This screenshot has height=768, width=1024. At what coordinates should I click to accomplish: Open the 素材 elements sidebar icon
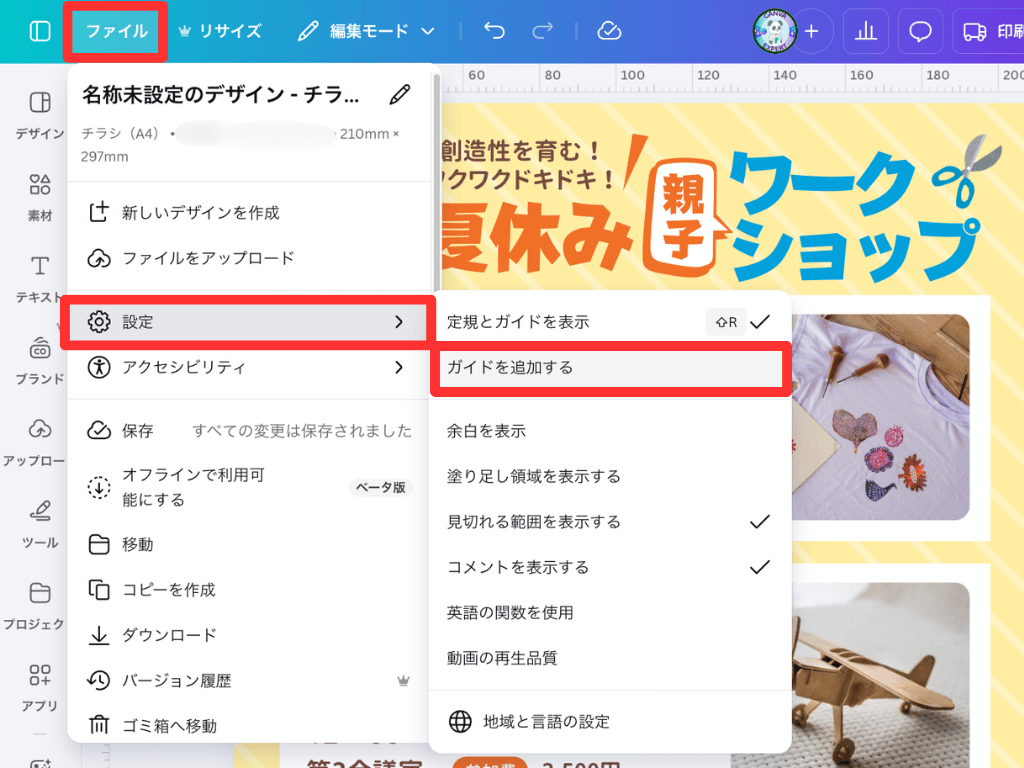[x=40, y=195]
